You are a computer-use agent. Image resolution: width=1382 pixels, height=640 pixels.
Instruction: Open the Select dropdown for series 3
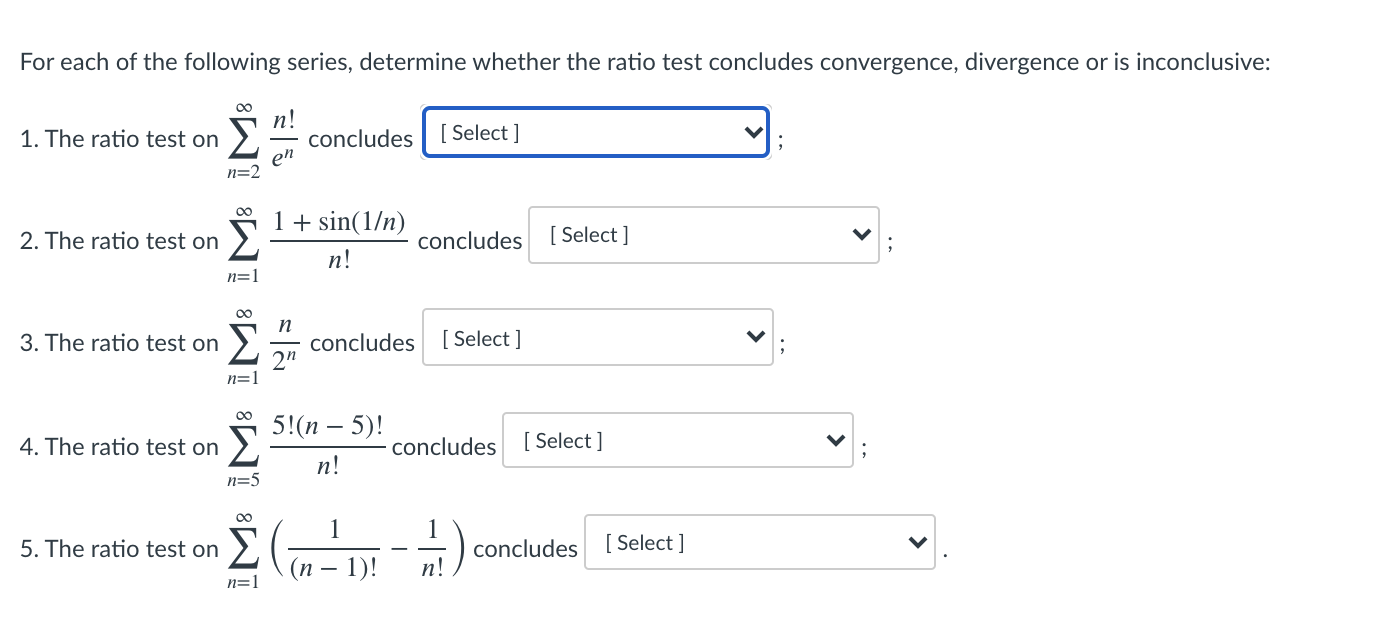click(x=598, y=338)
